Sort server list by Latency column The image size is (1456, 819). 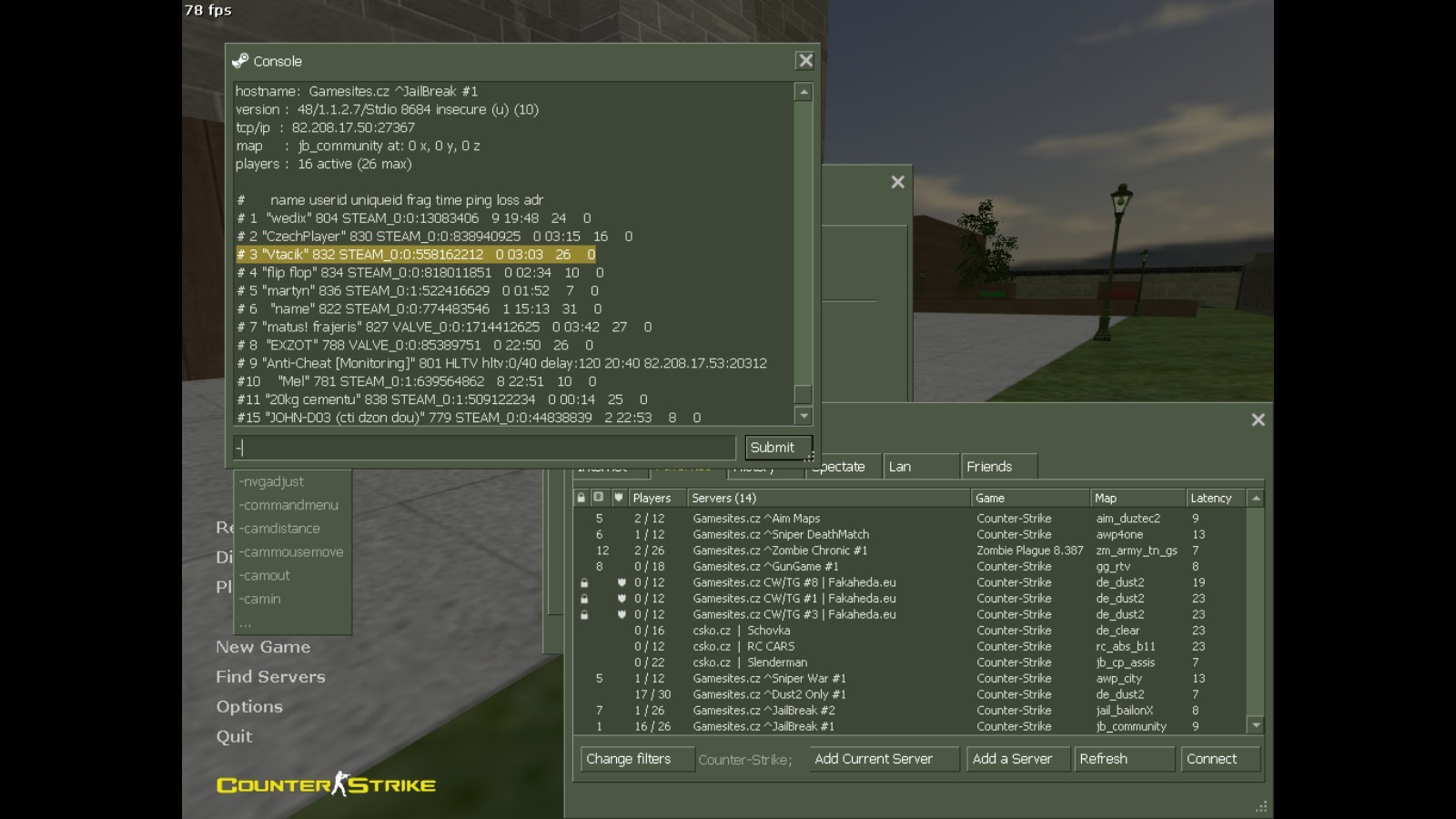pyautogui.click(x=1217, y=498)
